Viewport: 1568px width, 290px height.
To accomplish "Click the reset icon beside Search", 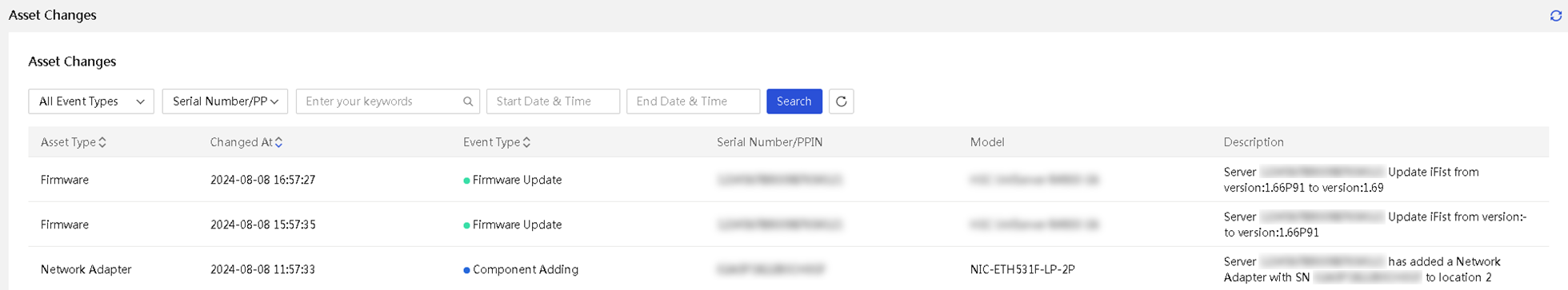I will pyautogui.click(x=841, y=101).
